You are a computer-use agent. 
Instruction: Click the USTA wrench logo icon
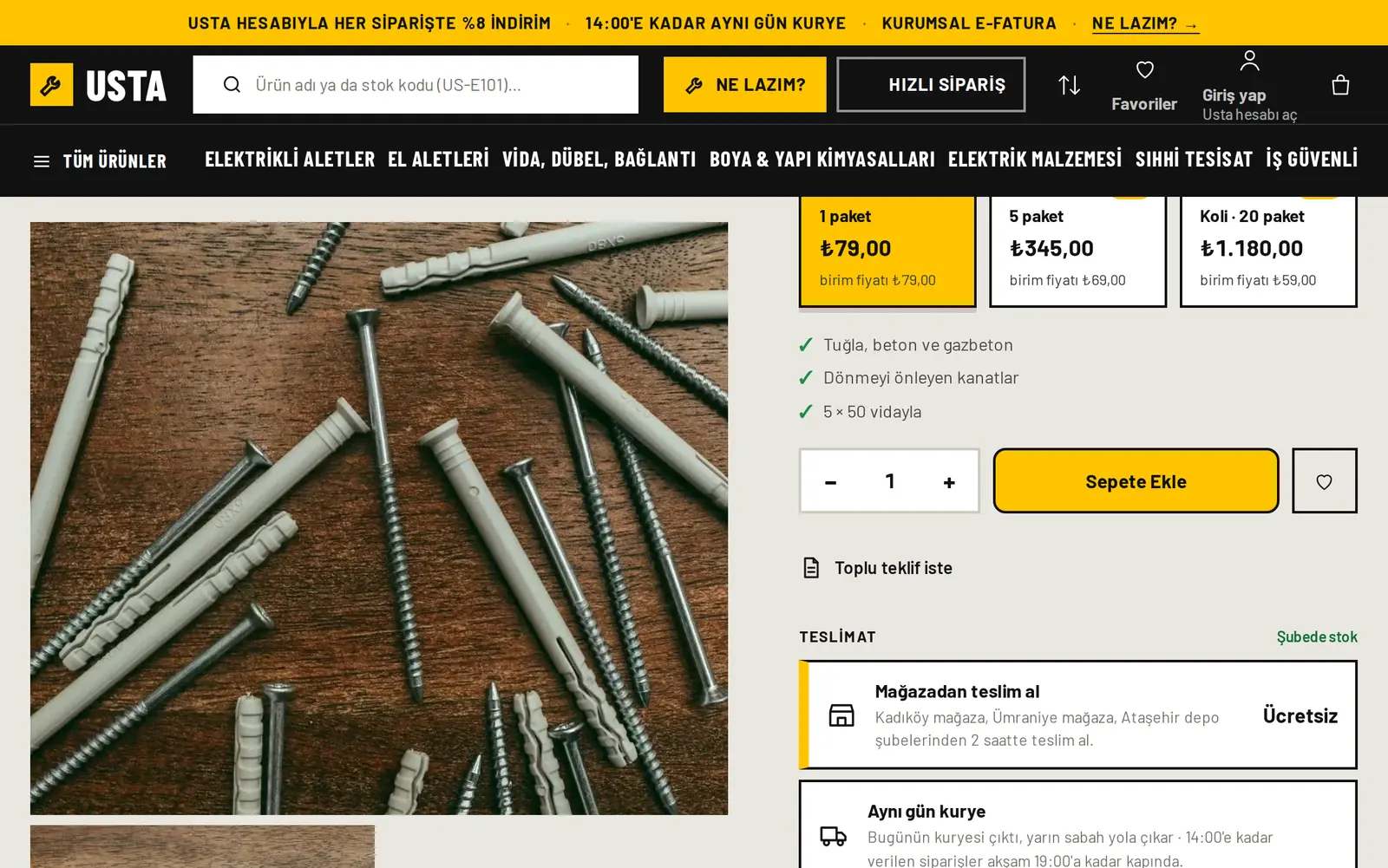pyautogui.click(x=51, y=85)
